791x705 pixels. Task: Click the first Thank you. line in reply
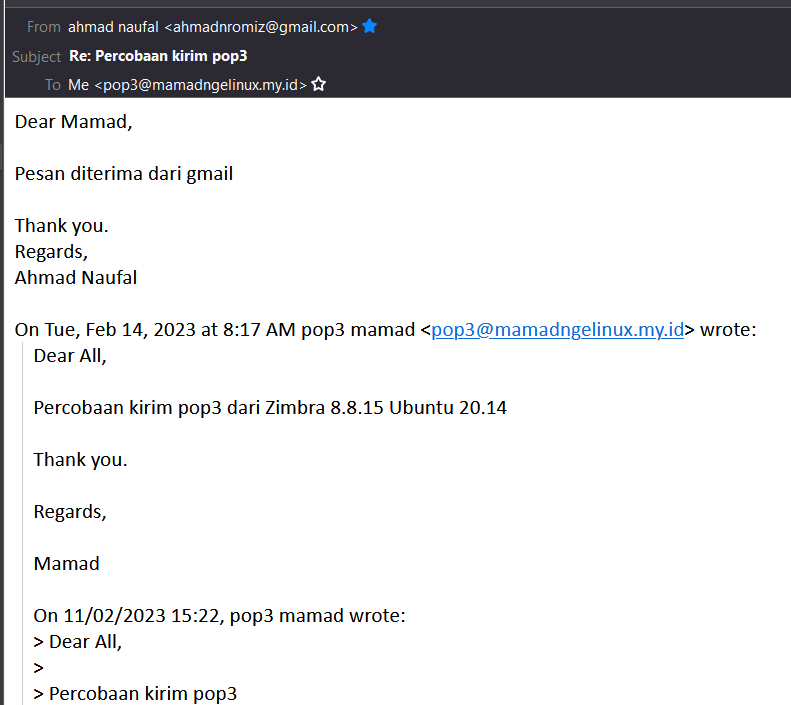click(62, 226)
